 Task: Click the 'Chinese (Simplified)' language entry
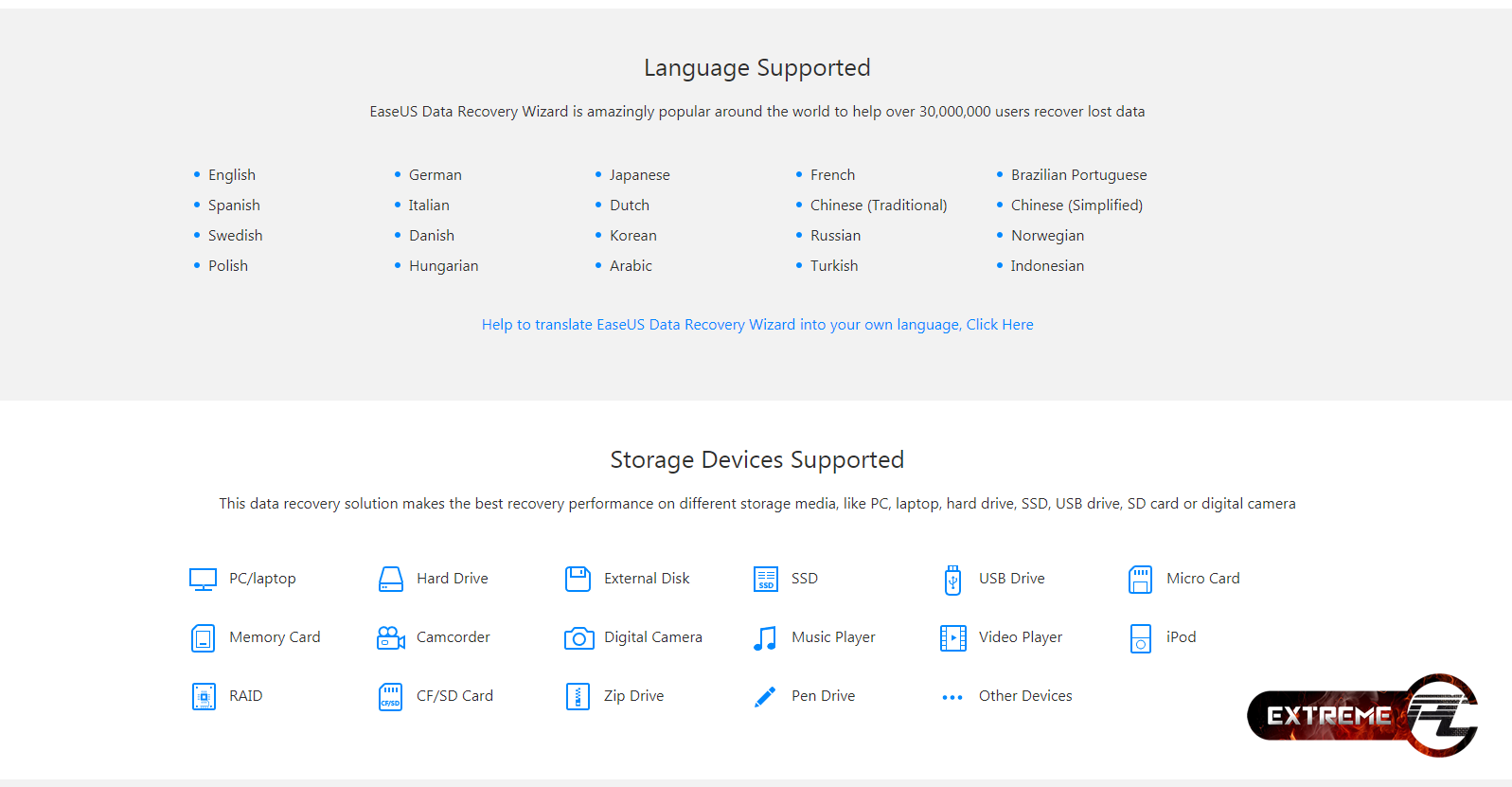1076,206
